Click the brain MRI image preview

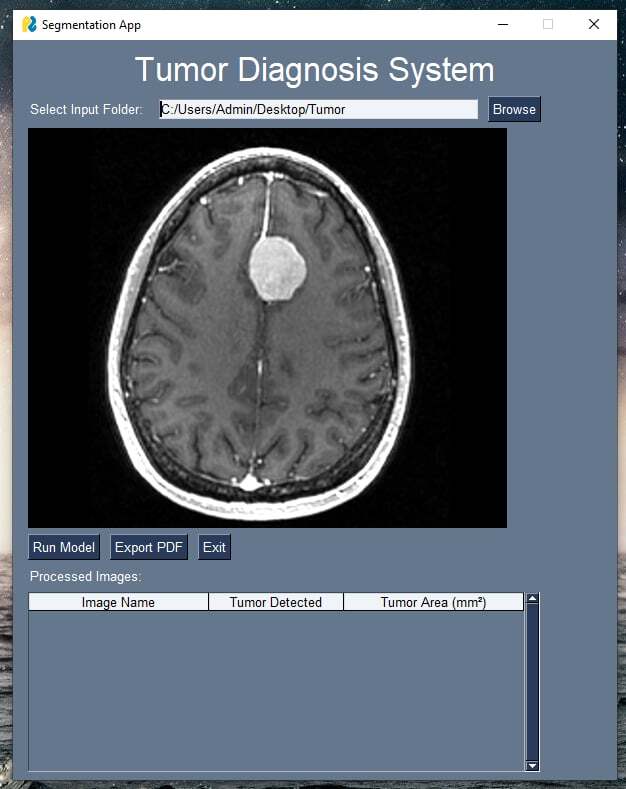pos(267,328)
